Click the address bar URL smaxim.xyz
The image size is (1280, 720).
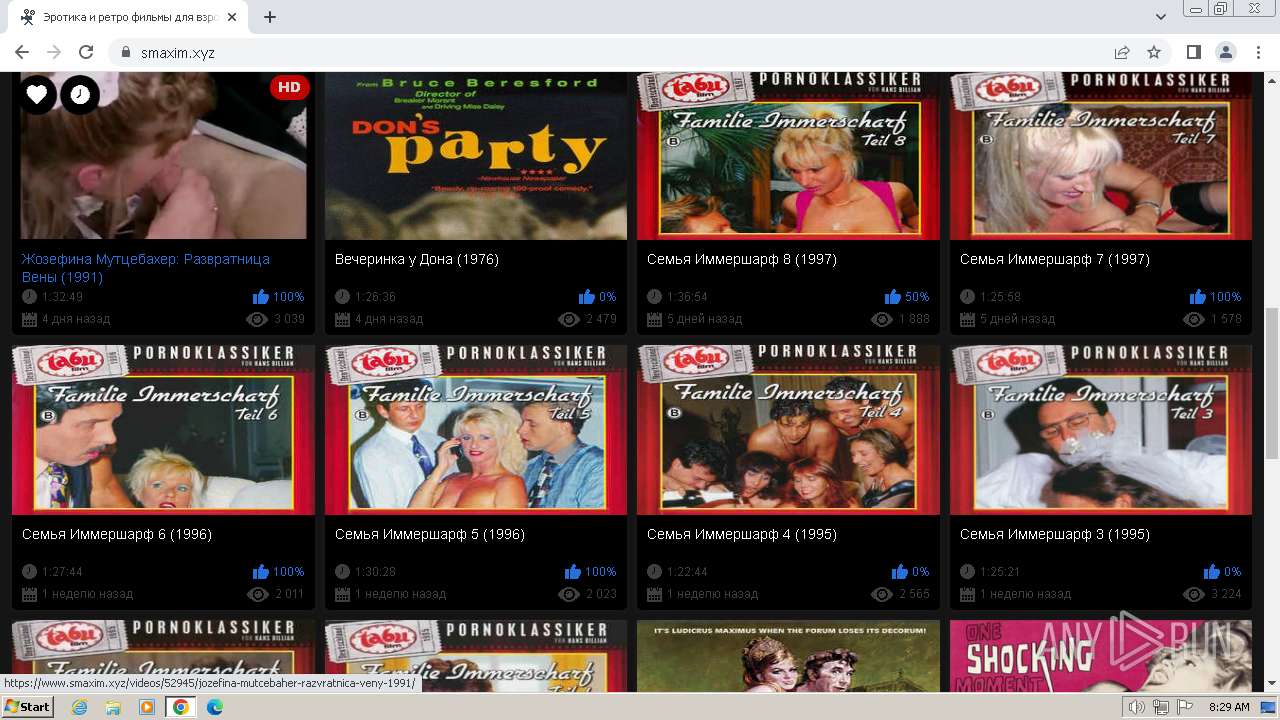click(x=178, y=53)
